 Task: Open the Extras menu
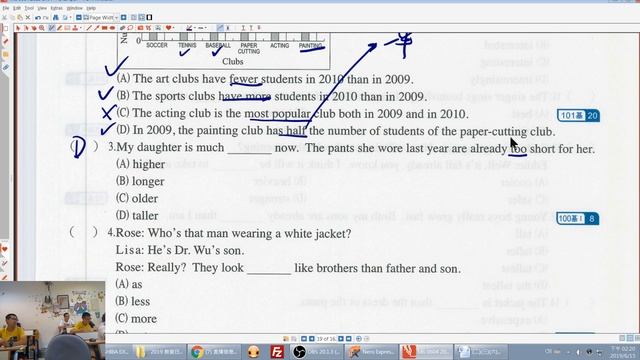56,8
